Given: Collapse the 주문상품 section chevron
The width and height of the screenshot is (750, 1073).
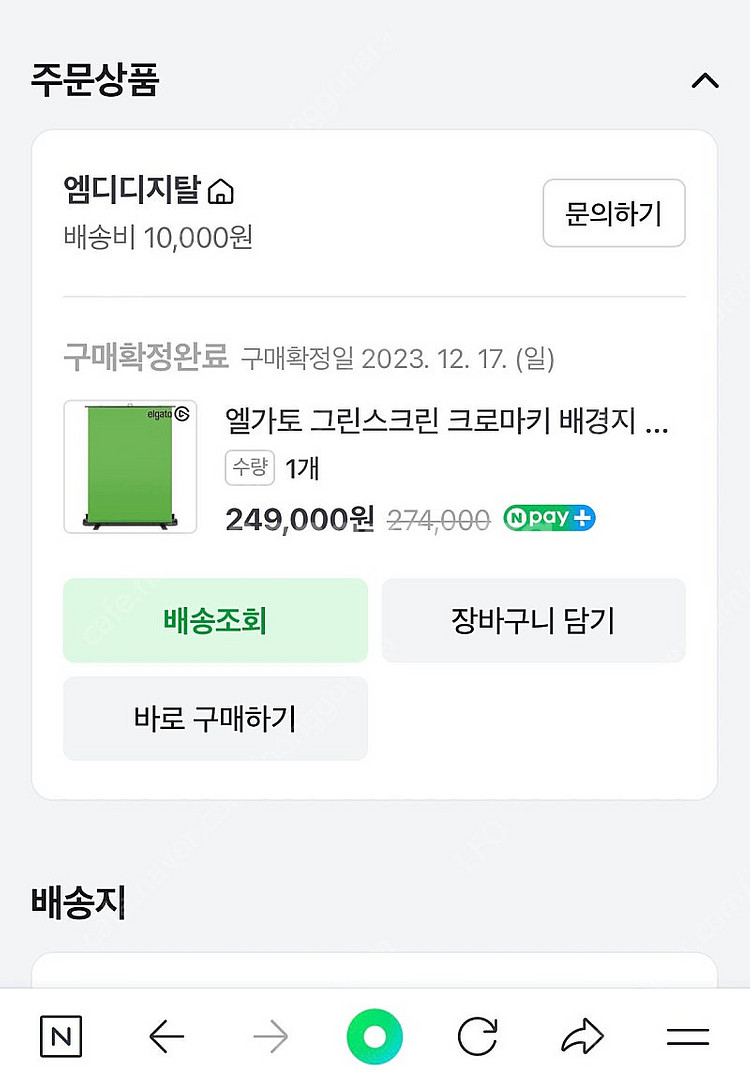Looking at the screenshot, I should click(705, 81).
